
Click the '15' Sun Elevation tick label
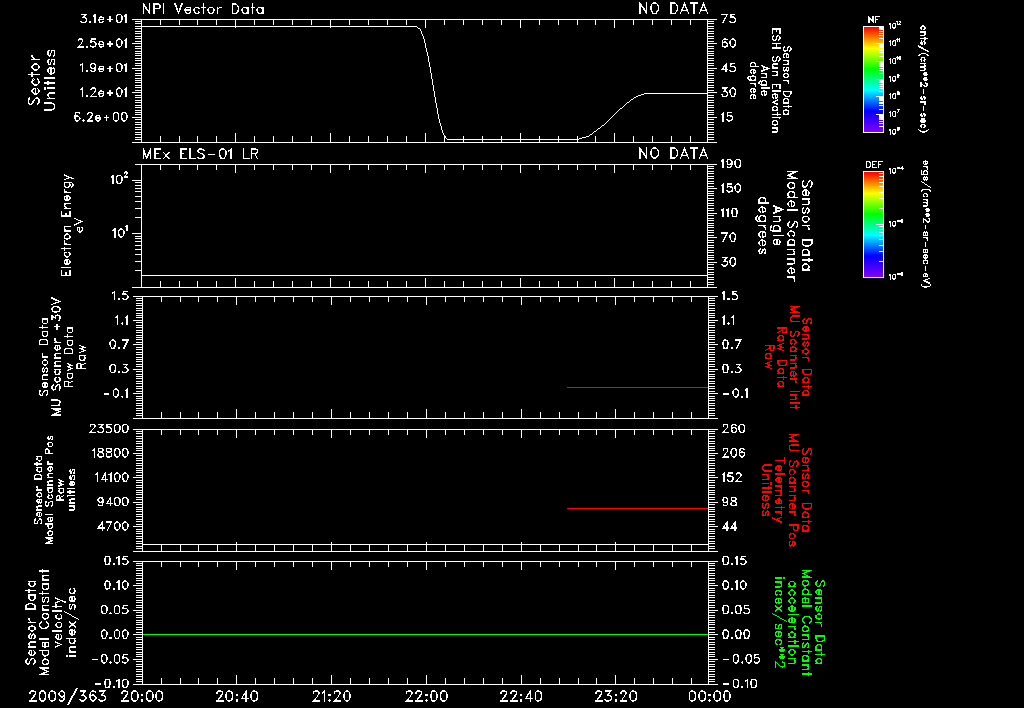click(x=729, y=118)
